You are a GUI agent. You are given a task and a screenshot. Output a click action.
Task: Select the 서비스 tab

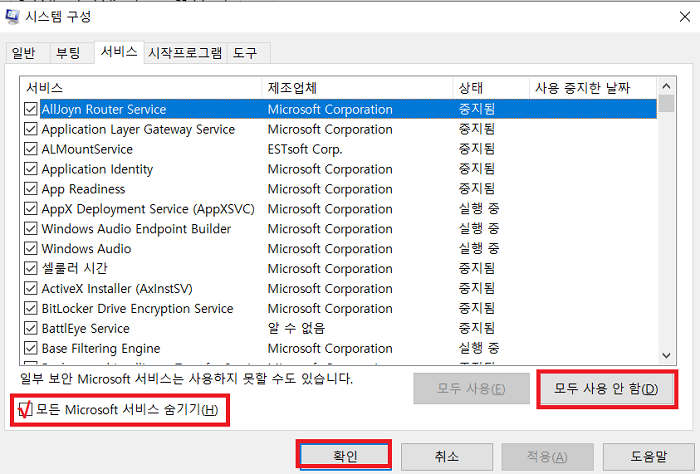(x=119, y=52)
